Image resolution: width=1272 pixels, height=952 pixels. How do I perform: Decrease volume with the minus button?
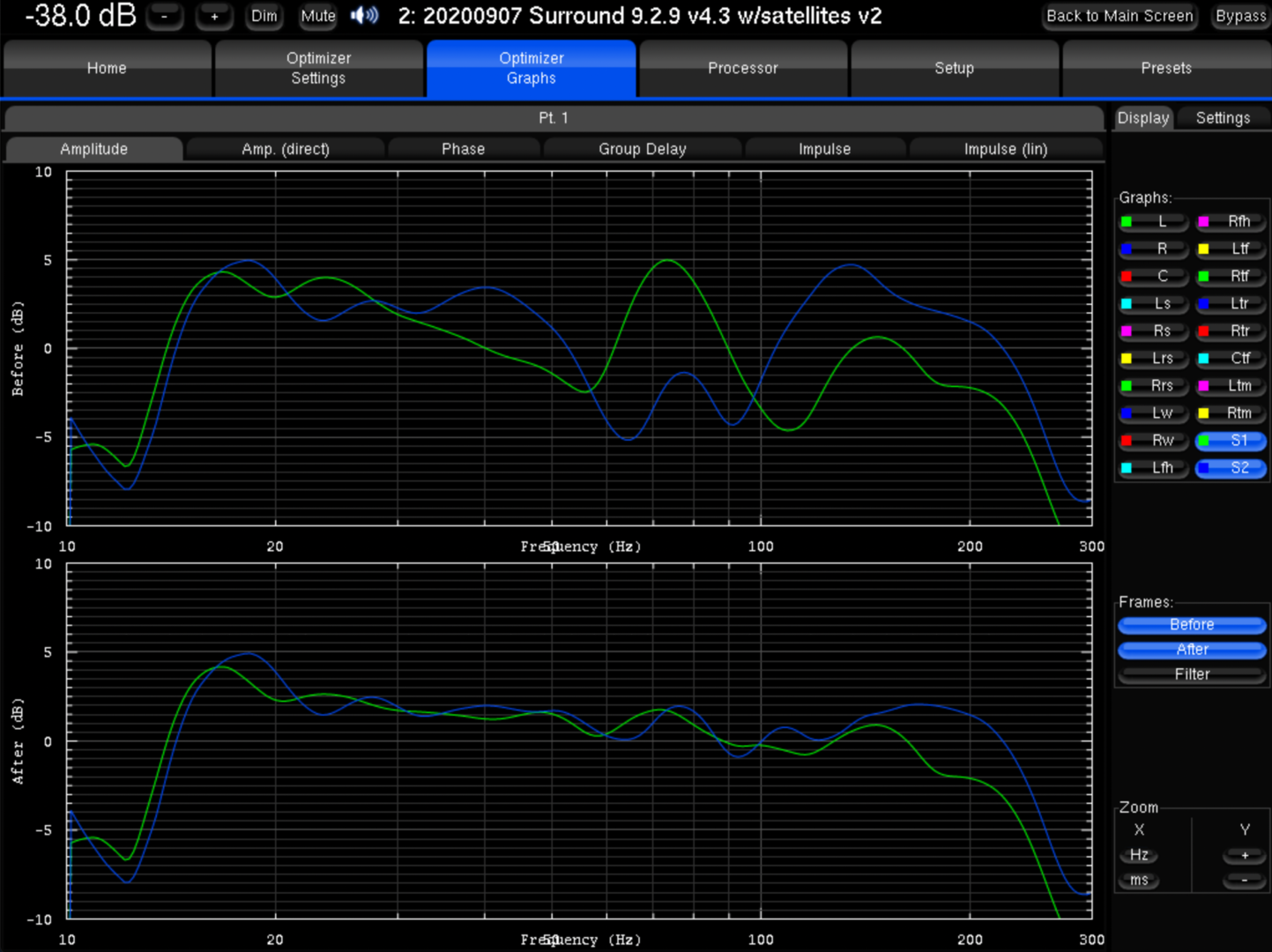click(165, 16)
